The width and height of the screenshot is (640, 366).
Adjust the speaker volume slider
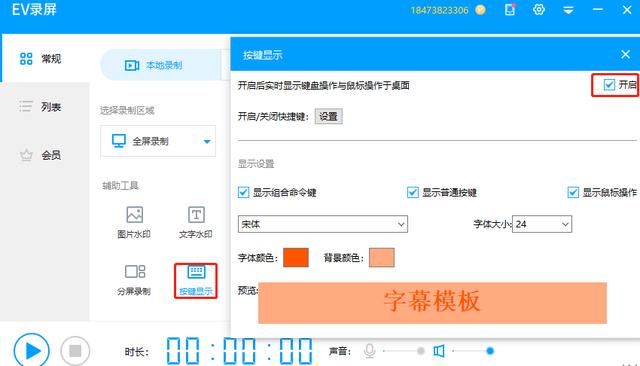click(x=473, y=351)
